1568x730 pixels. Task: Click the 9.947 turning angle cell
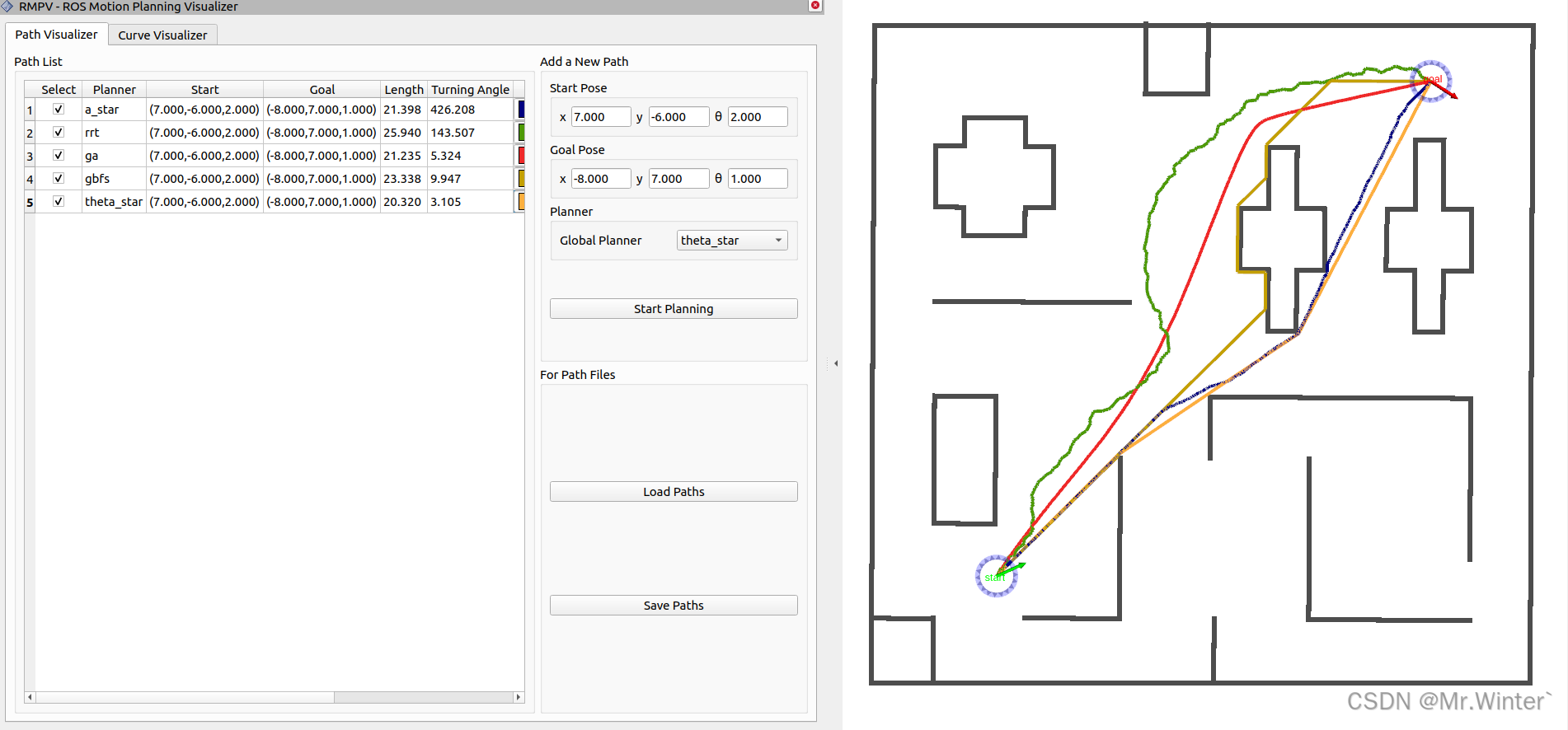470,178
